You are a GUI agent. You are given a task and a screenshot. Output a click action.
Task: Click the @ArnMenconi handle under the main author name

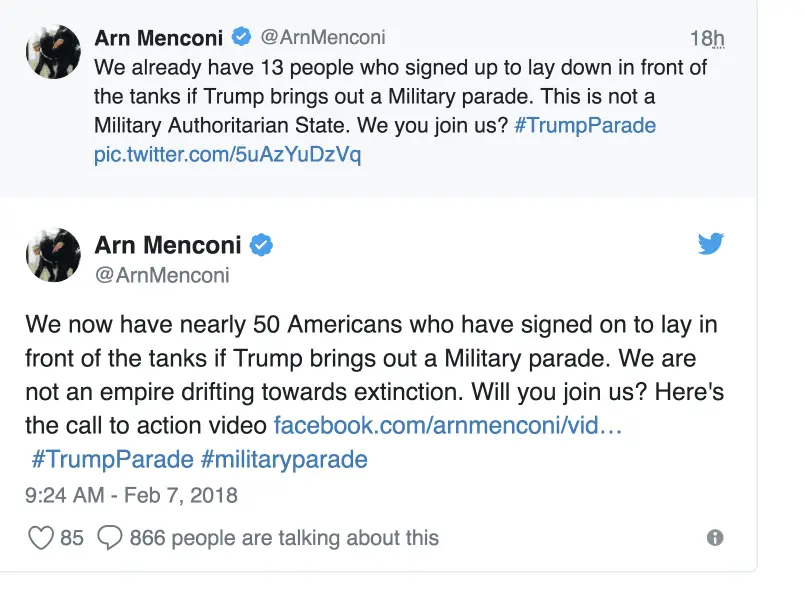coord(162,275)
